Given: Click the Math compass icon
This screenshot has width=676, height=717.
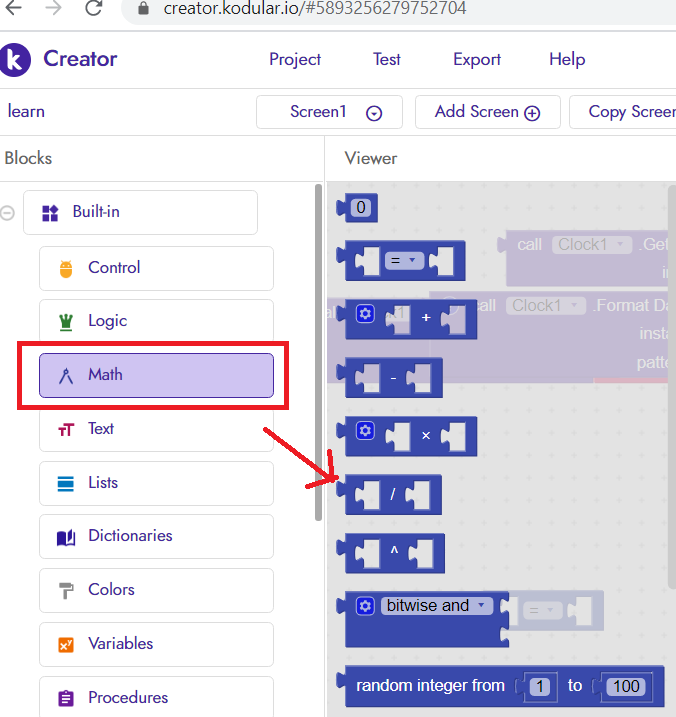Looking at the screenshot, I should click(x=66, y=376).
